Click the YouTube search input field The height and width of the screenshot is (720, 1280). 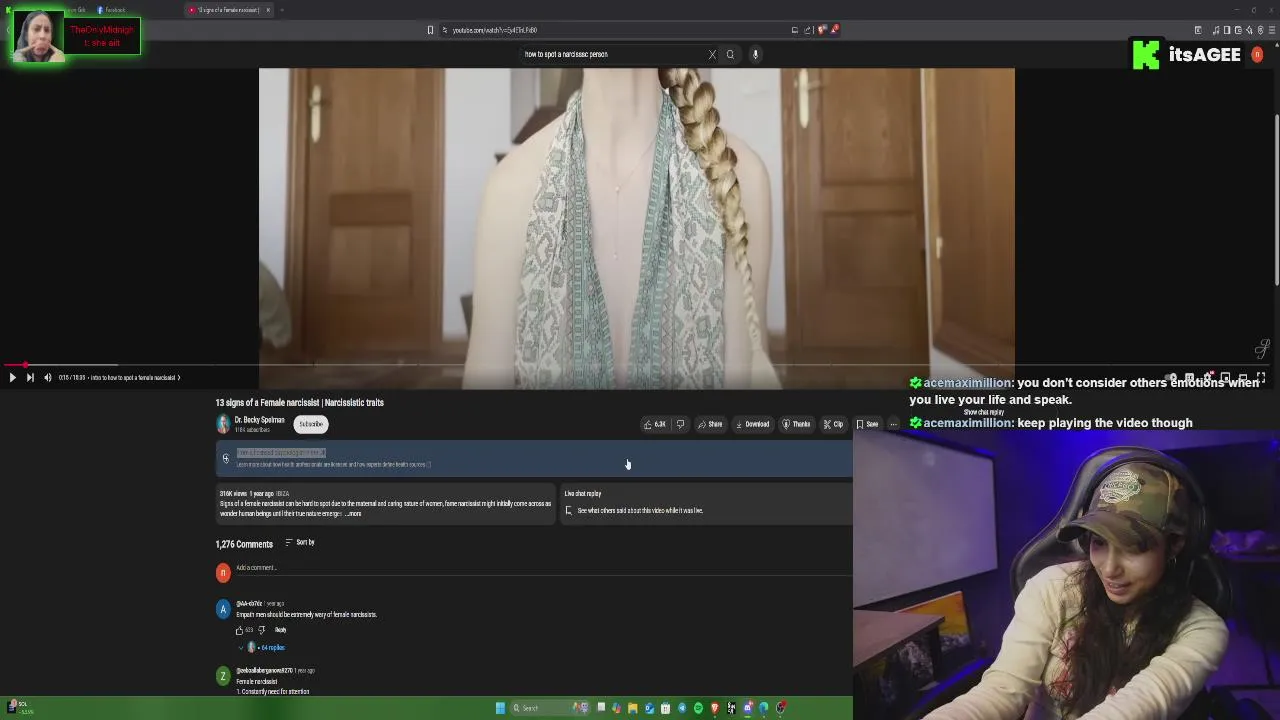610,54
